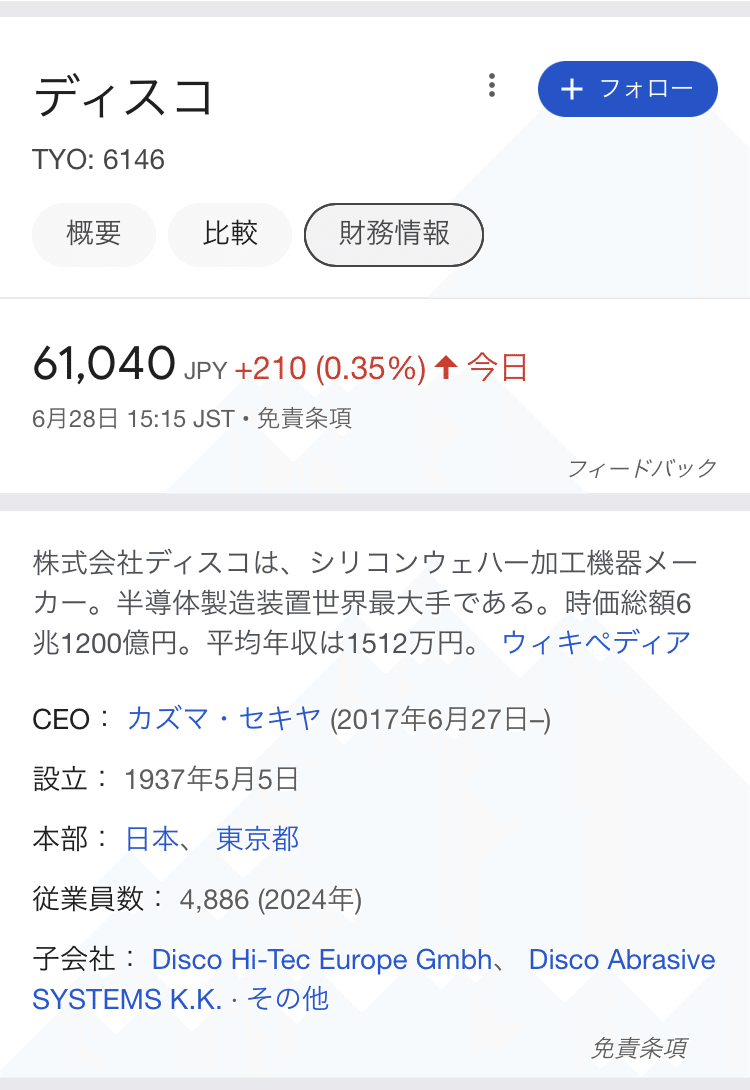Open the ウィキペディア source link
This screenshot has width=750, height=1090.
[x=596, y=641]
